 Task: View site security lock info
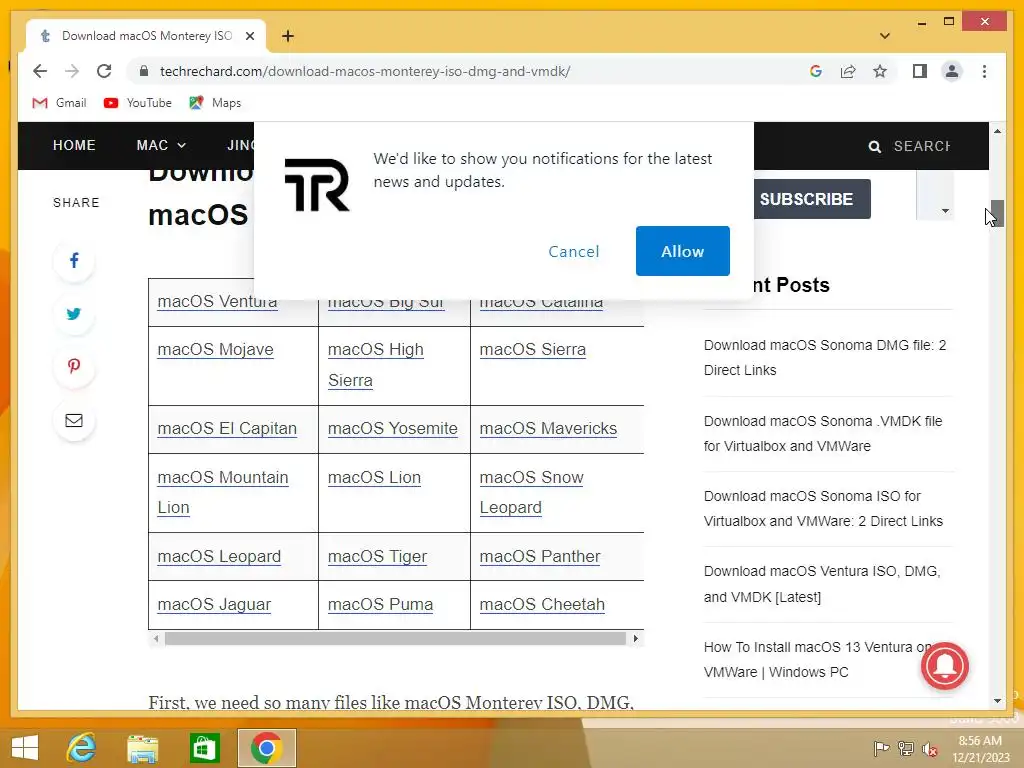pyautogui.click(x=144, y=71)
